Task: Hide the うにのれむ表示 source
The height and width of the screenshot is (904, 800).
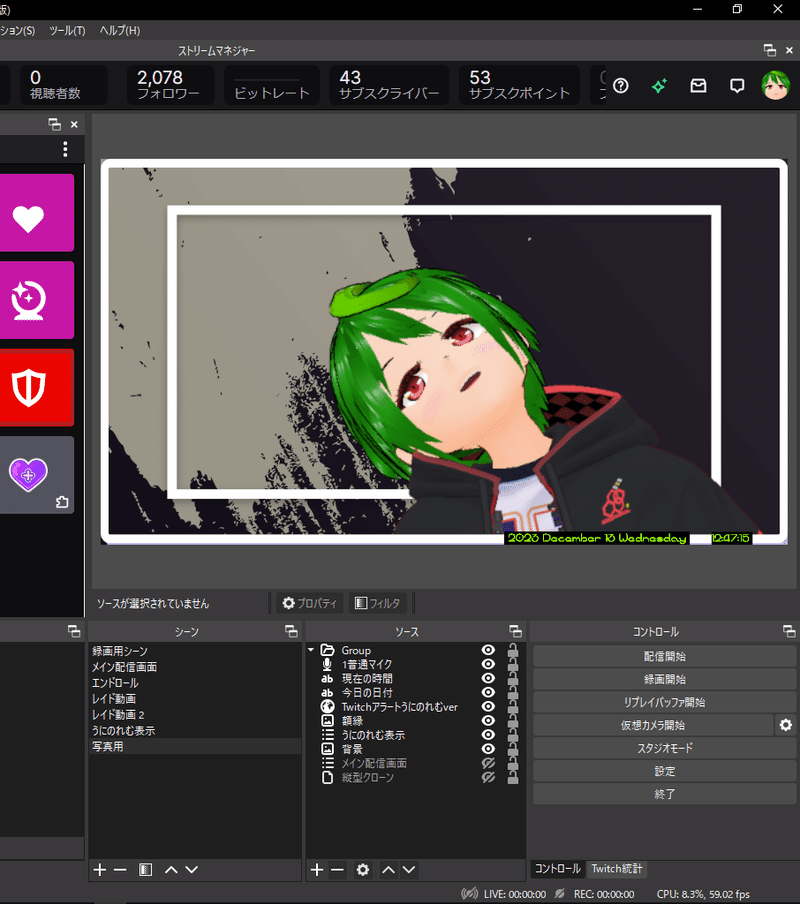Action: coord(488,734)
